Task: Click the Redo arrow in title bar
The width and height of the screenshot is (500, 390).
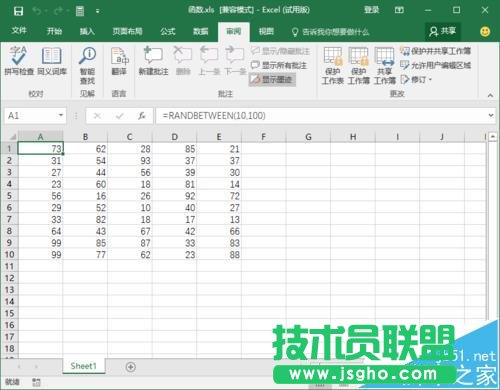Action: 58,11
